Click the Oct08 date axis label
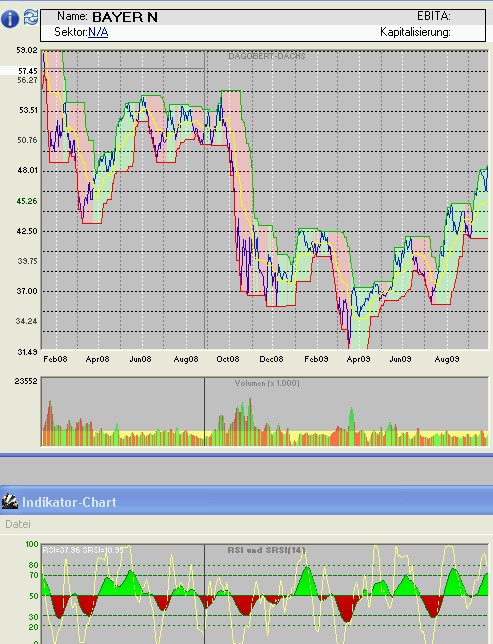 click(x=228, y=359)
